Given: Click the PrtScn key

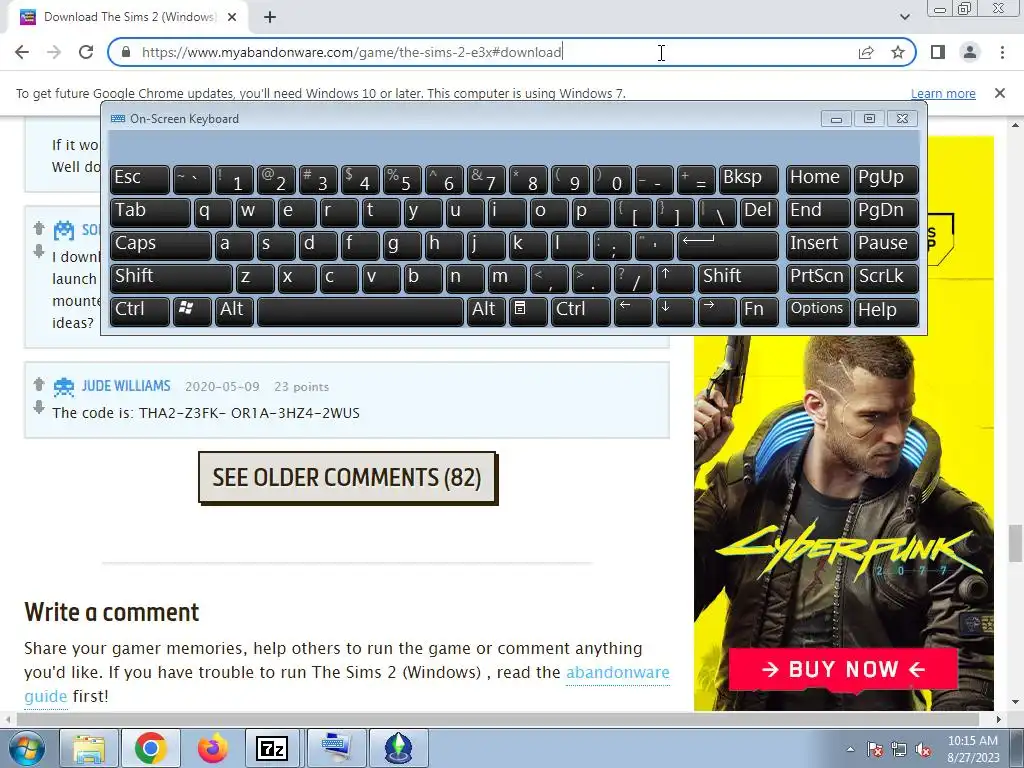Looking at the screenshot, I should click(818, 278).
